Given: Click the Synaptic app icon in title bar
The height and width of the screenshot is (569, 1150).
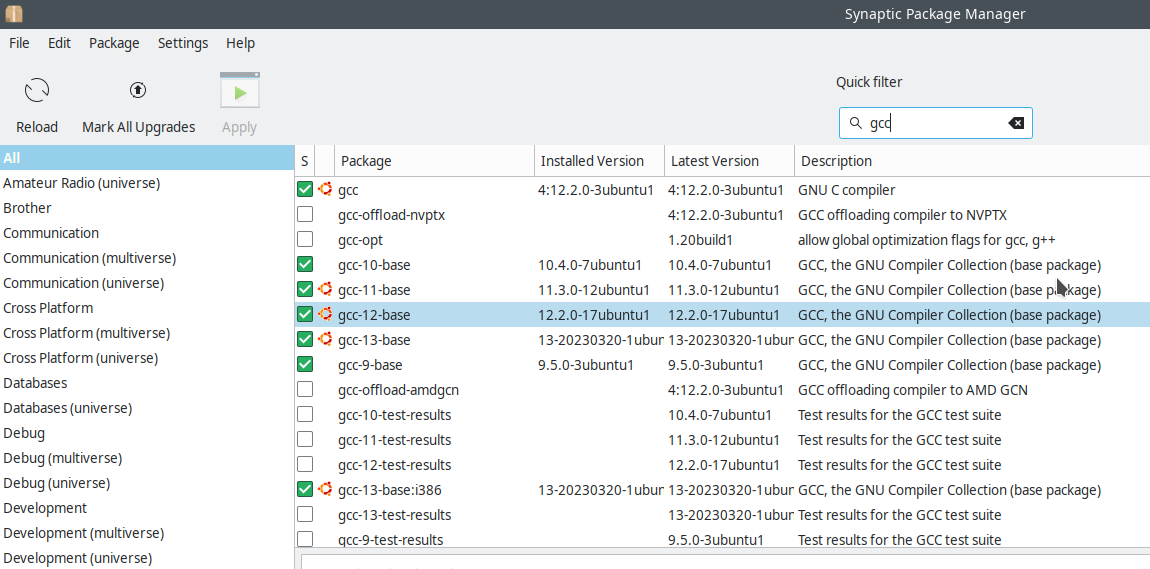Looking at the screenshot, I should (12, 13).
